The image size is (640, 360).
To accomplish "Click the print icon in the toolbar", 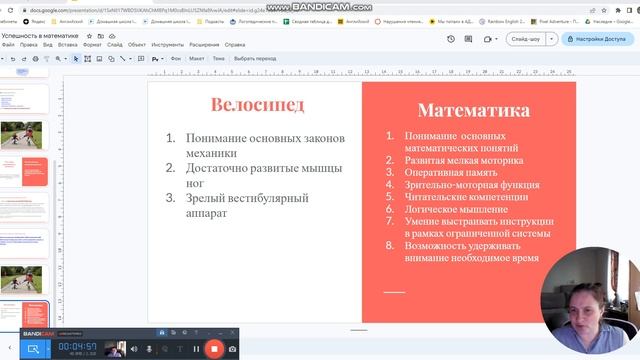I will [x=36, y=59].
